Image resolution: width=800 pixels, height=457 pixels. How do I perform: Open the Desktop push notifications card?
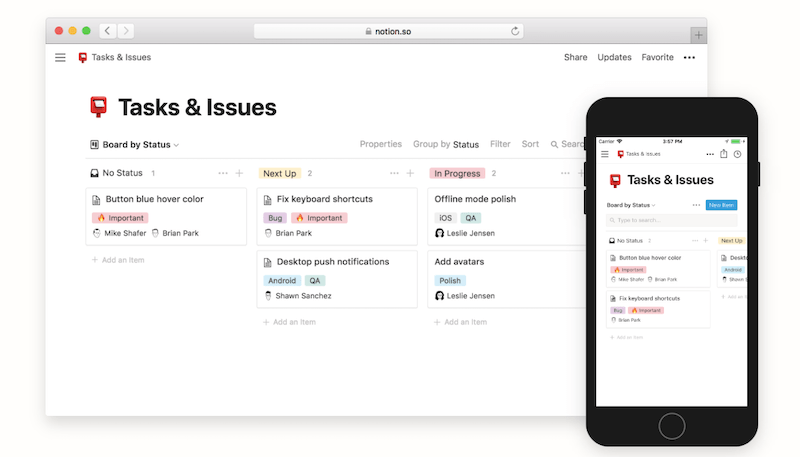337,279
